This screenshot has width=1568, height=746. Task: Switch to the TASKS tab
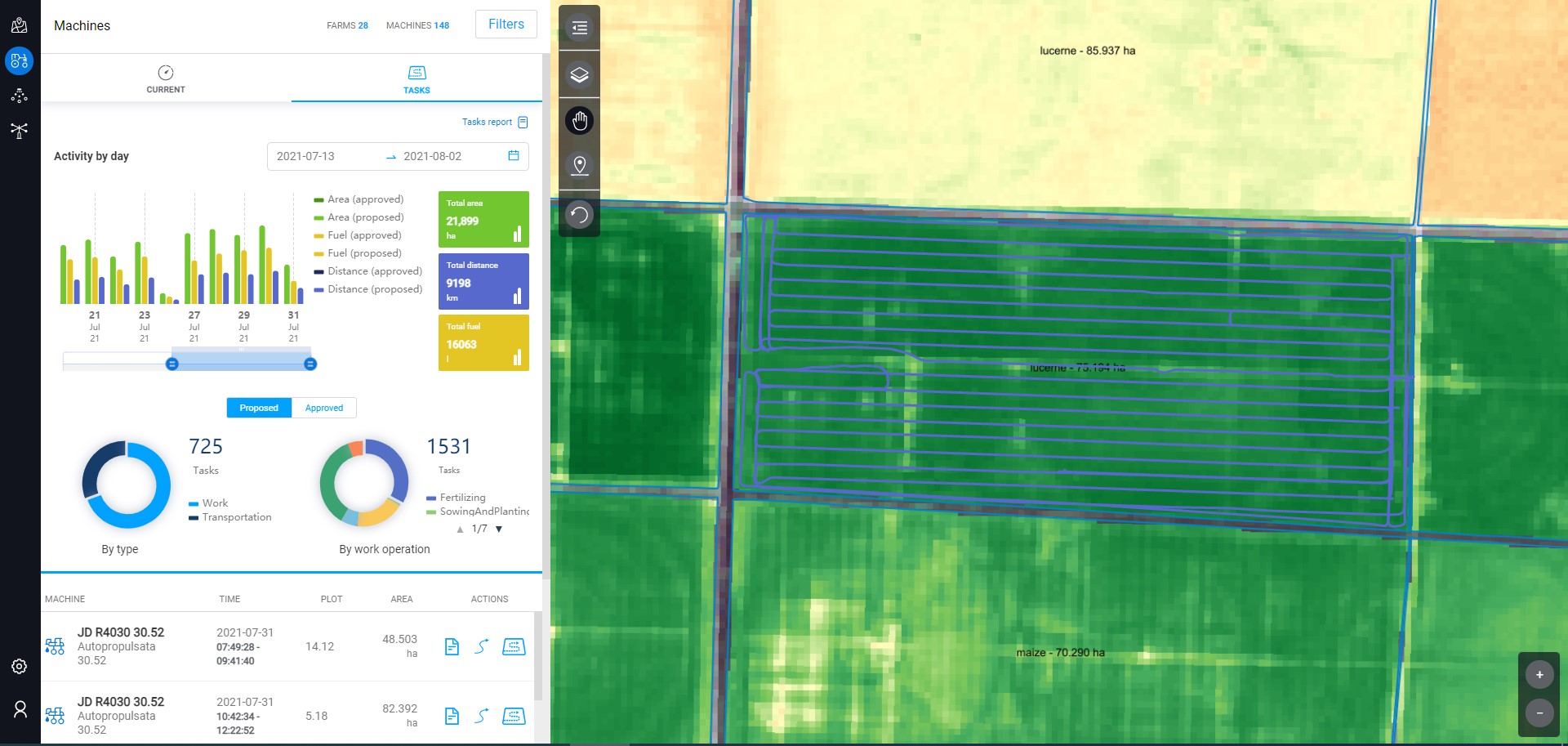416,79
